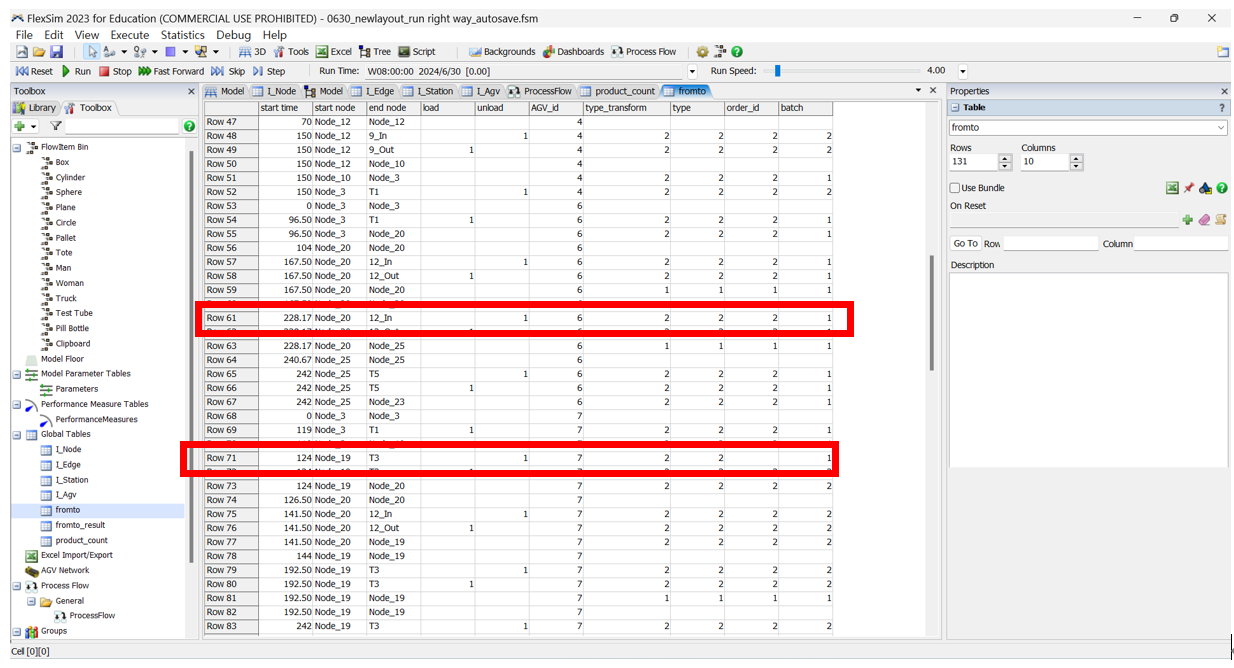Switch to the I_Station tab
1234x668 pixels.
click(x=428, y=91)
